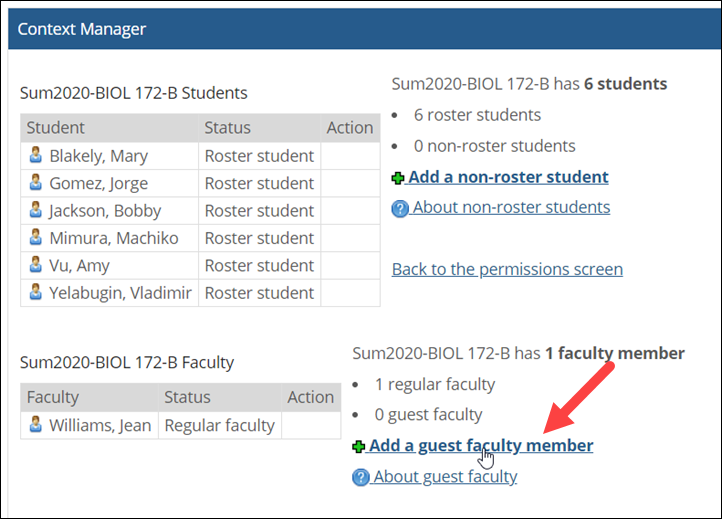Click Sum2020-BIOL 172-B Faculty heading

coord(127,362)
